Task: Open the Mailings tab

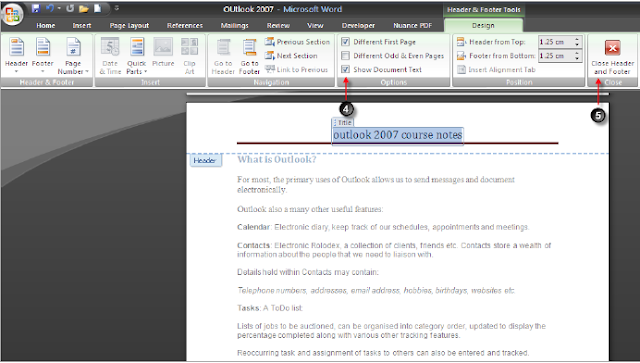Action: [234, 25]
